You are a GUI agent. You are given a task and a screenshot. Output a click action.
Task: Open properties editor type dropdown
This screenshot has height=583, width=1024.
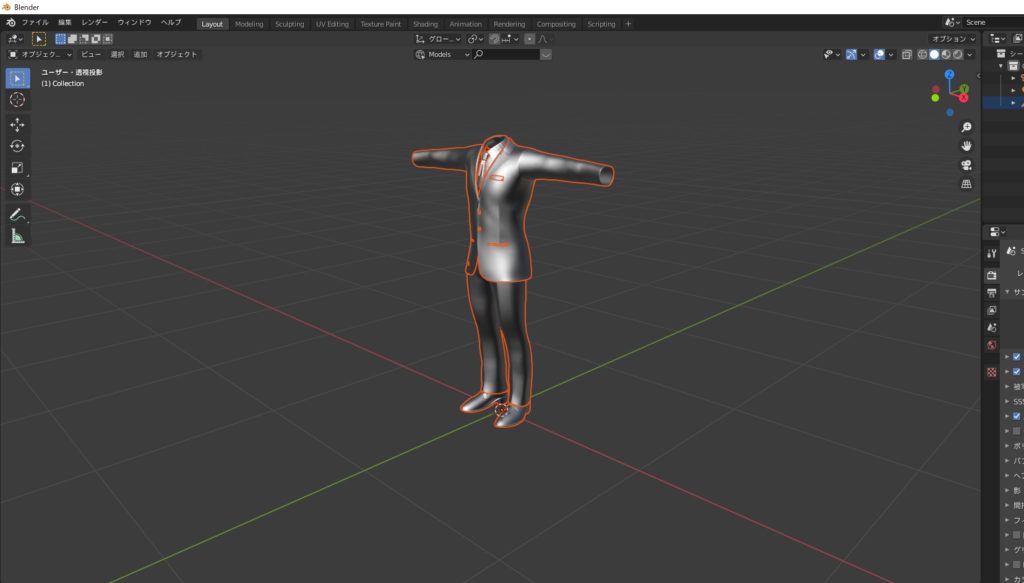pos(997,232)
